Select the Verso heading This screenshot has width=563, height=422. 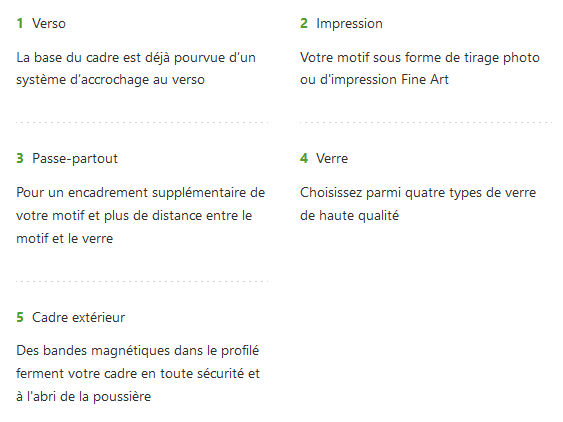click(49, 24)
